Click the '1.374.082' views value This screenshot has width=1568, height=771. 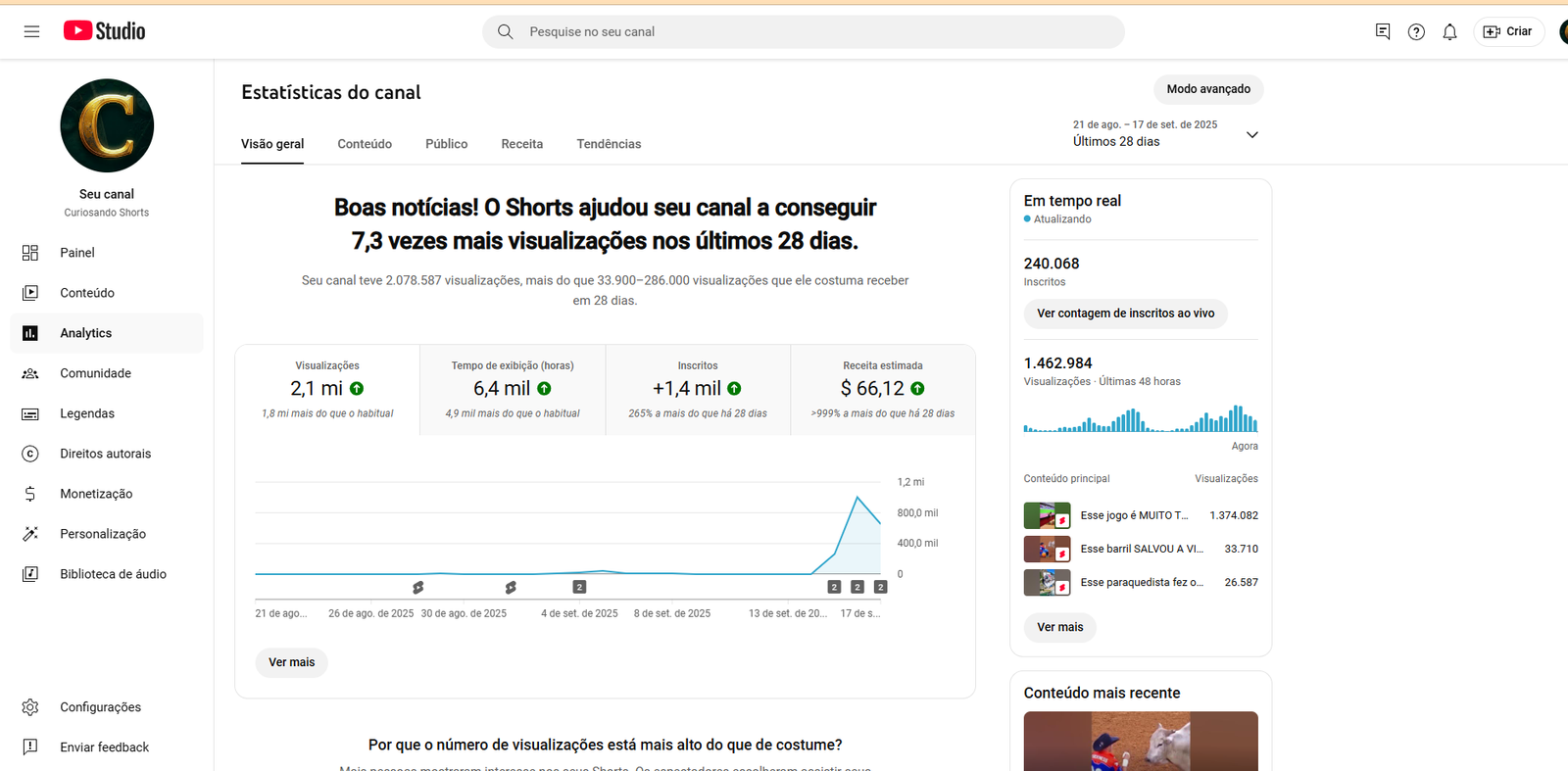1234,515
